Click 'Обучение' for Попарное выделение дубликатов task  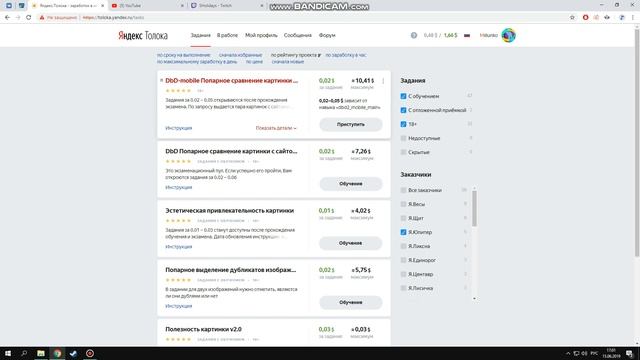pyautogui.click(x=351, y=303)
